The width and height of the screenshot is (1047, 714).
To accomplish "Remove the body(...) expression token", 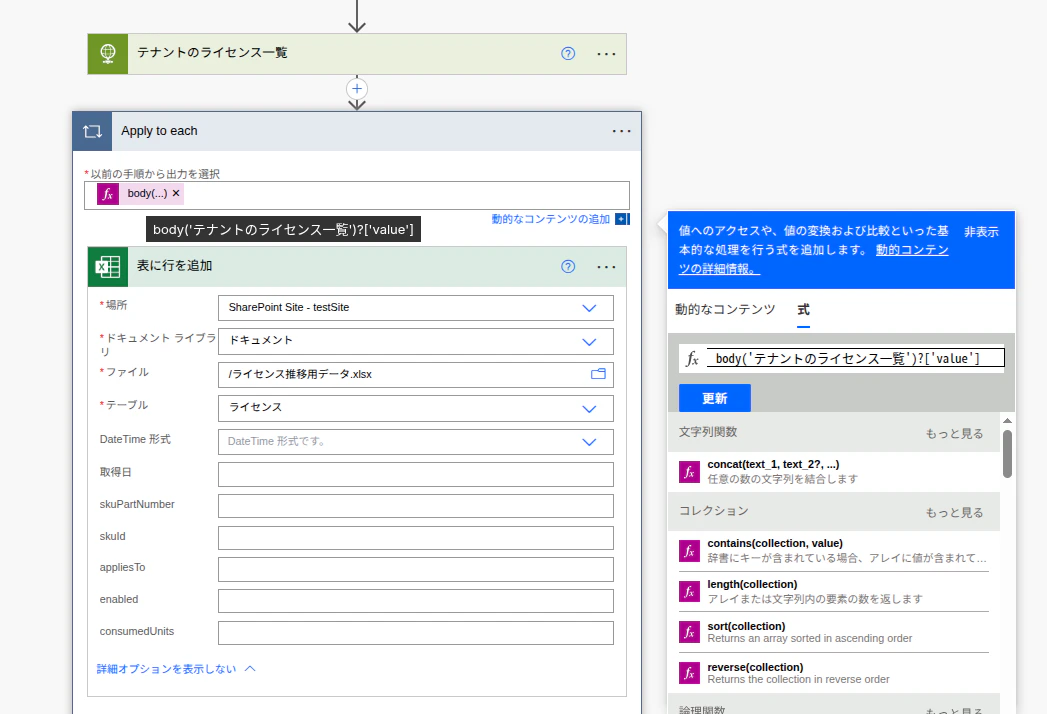I will click(176, 193).
